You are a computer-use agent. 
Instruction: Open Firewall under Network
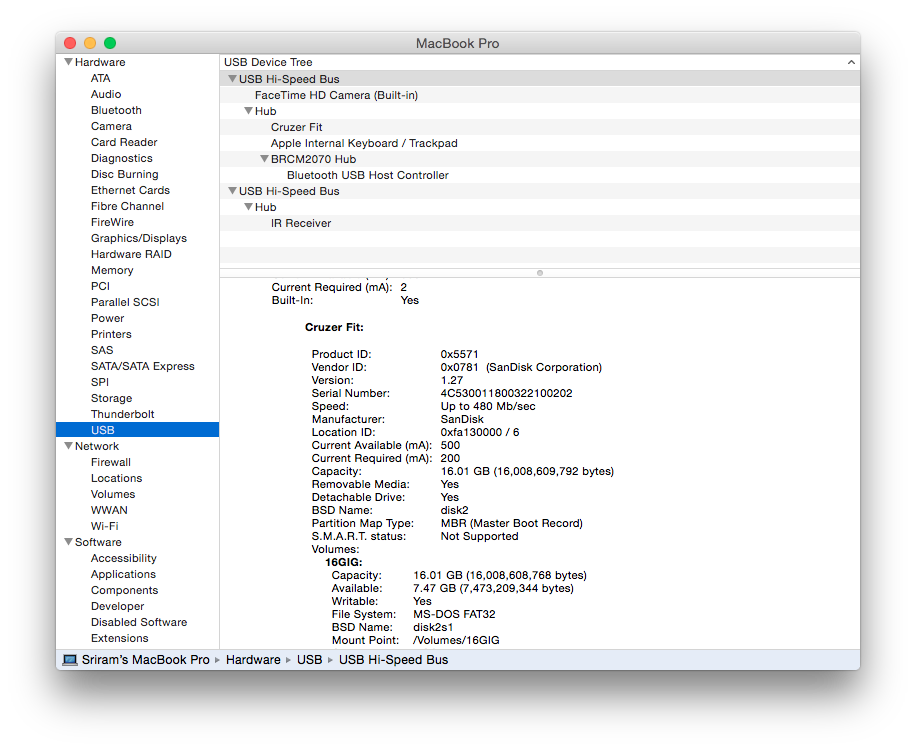point(110,462)
